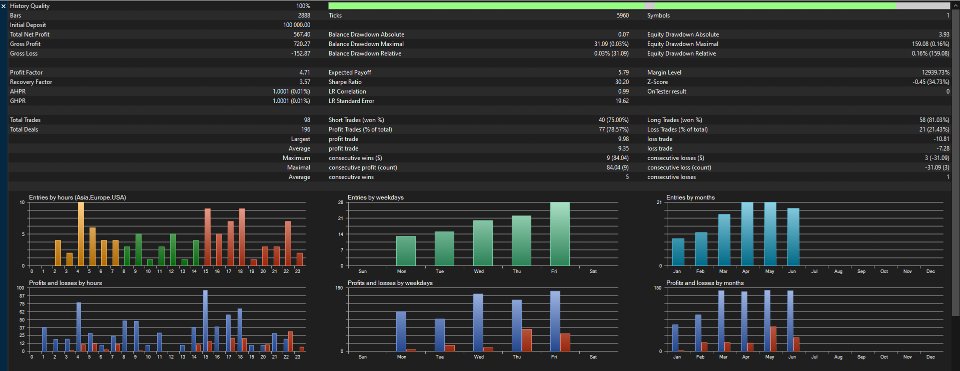Select the Short Trades value 40 (75.00%)
Viewport: 960px width, 371px height.
[x=613, y=120]
